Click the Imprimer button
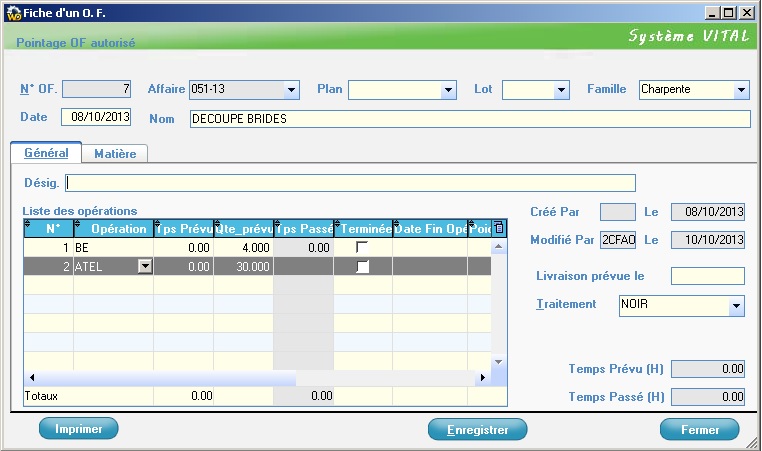762x451 pixels. tap(79, 429)
